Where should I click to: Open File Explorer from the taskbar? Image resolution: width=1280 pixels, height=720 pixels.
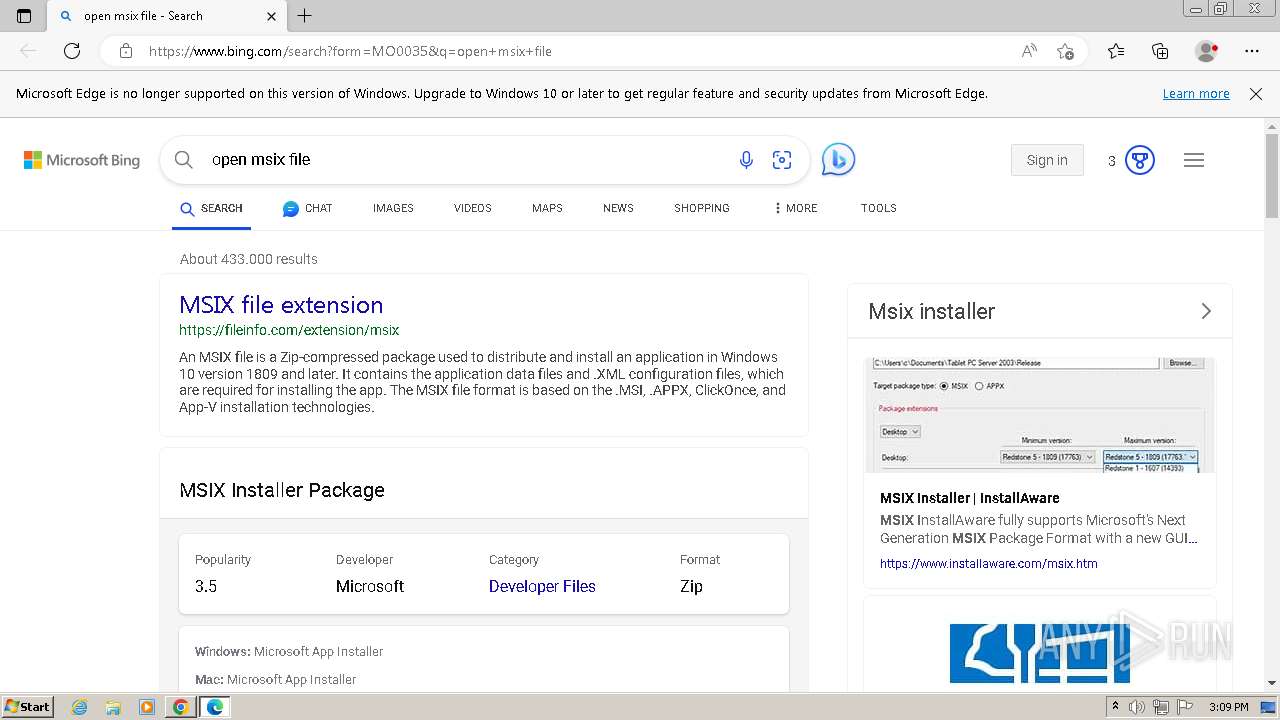(113, 707)
